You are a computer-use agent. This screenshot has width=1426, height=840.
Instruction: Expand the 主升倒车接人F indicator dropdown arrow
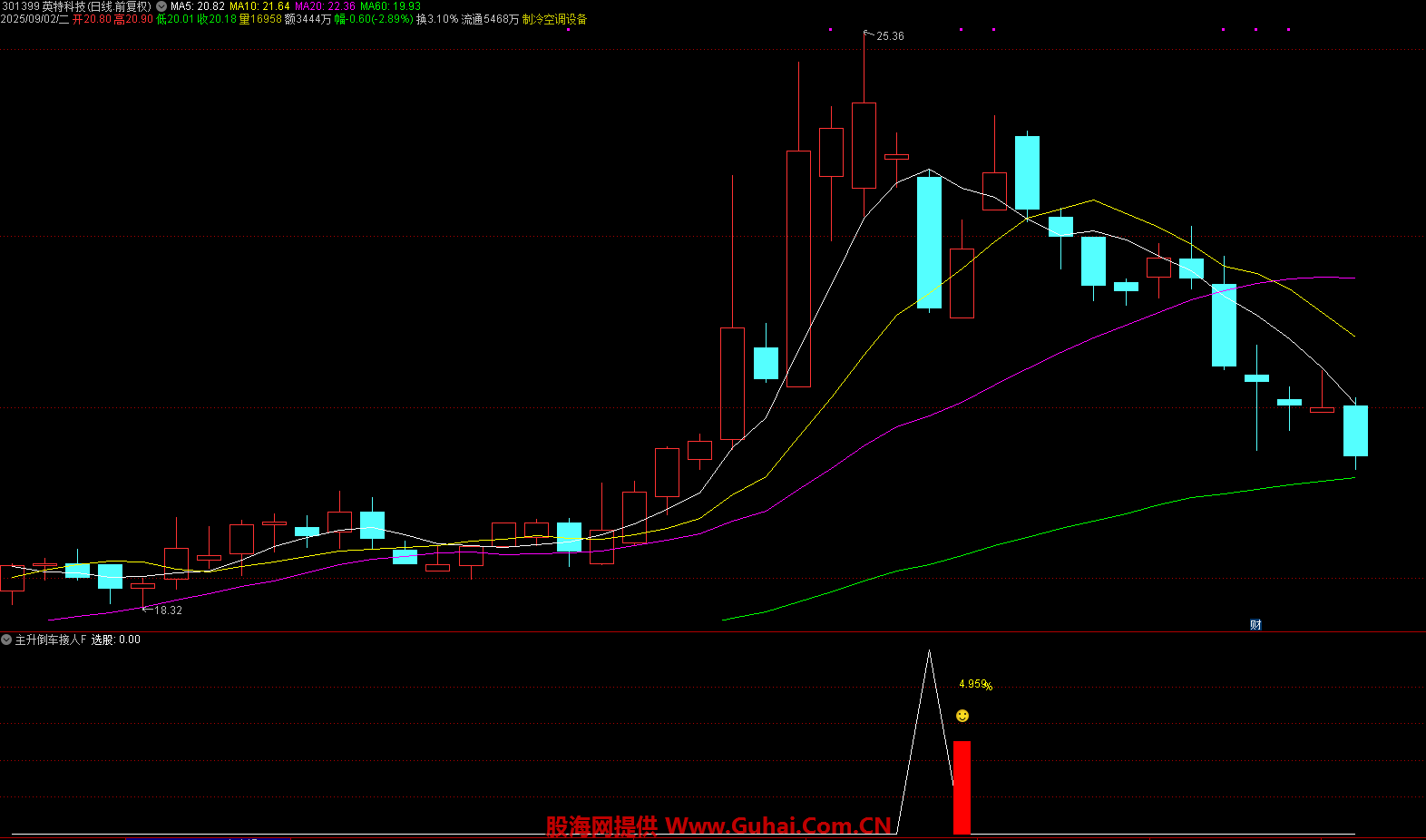click(6, 640)
